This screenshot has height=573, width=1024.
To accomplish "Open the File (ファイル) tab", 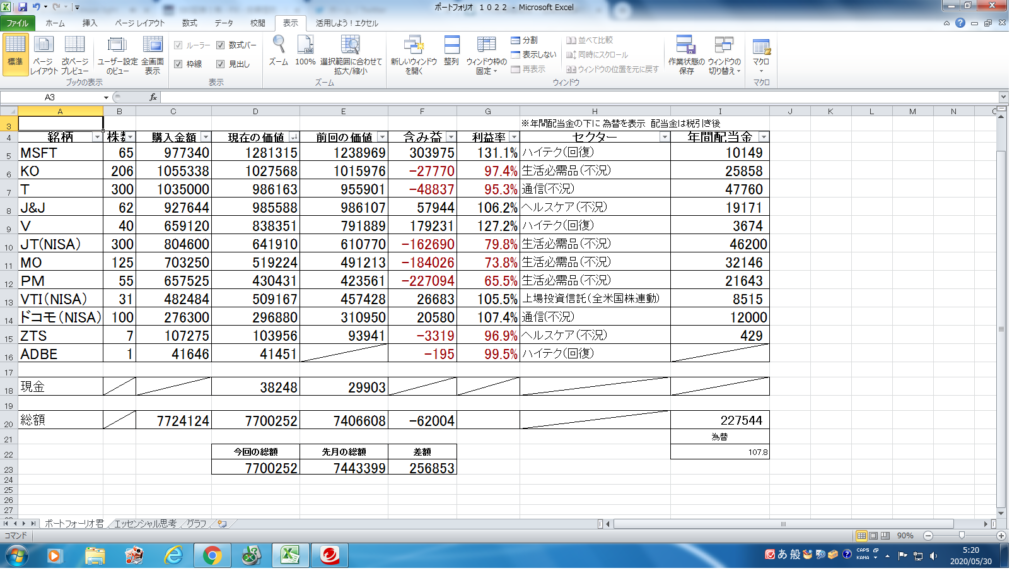I will click(x=18, y=23).
